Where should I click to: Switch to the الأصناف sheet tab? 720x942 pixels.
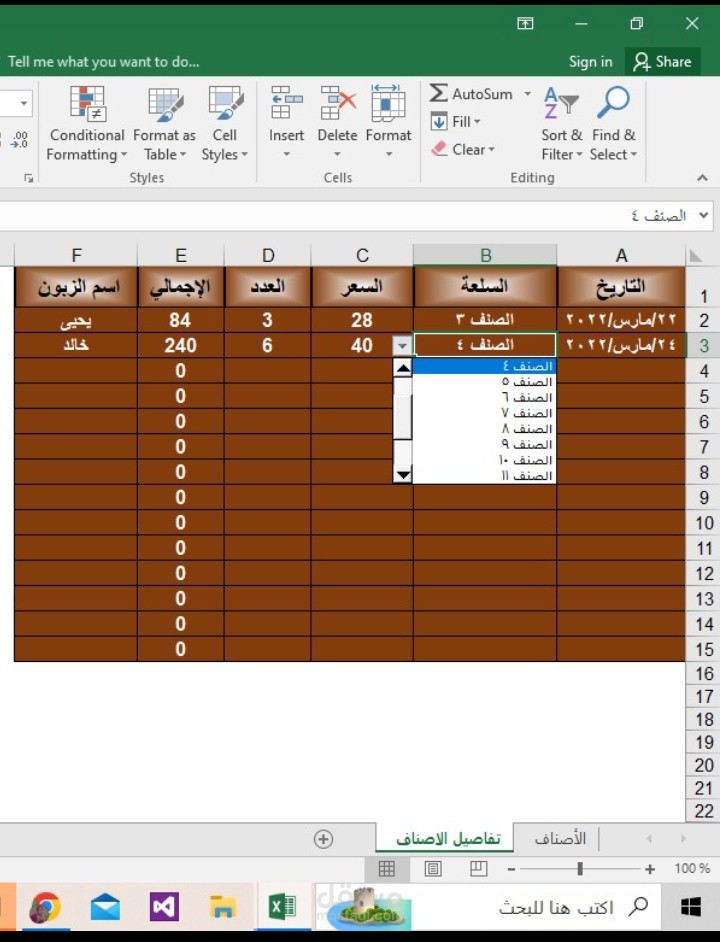pyautogui.click(x=560, y=838)
